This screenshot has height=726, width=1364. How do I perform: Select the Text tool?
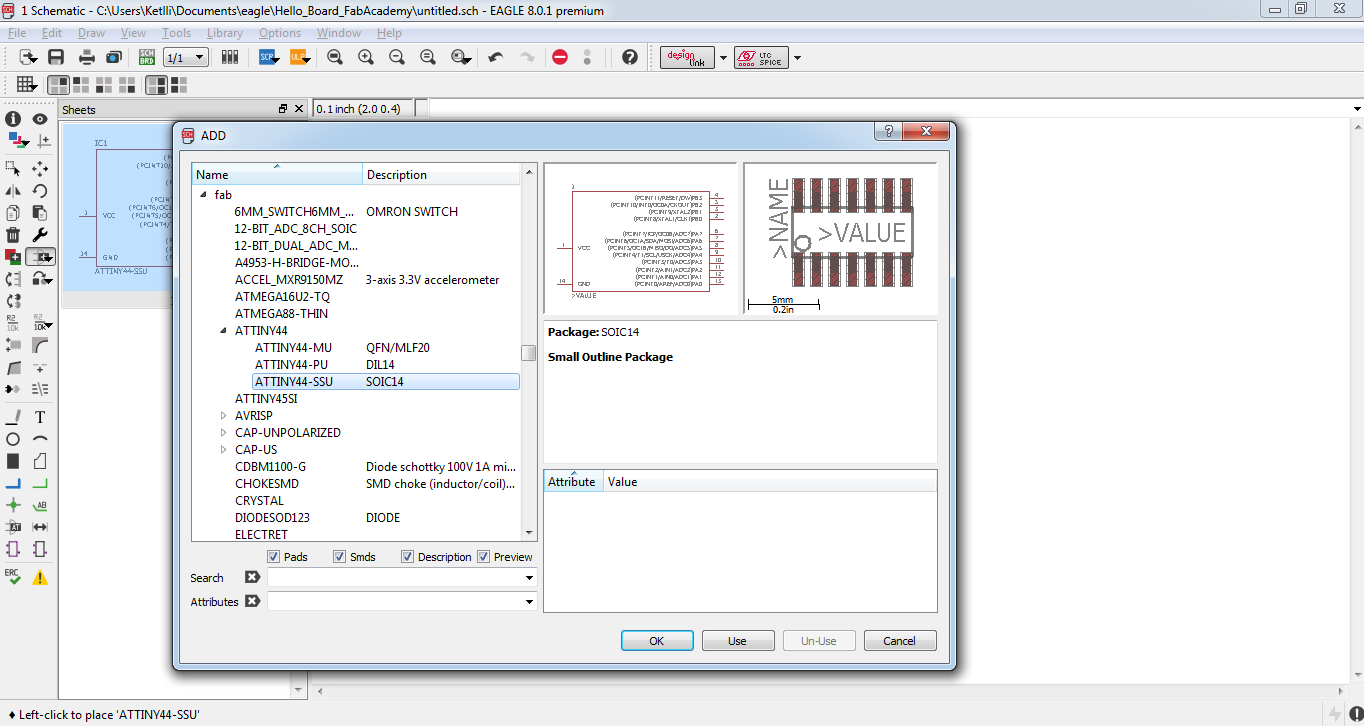(x=40, y=417)
